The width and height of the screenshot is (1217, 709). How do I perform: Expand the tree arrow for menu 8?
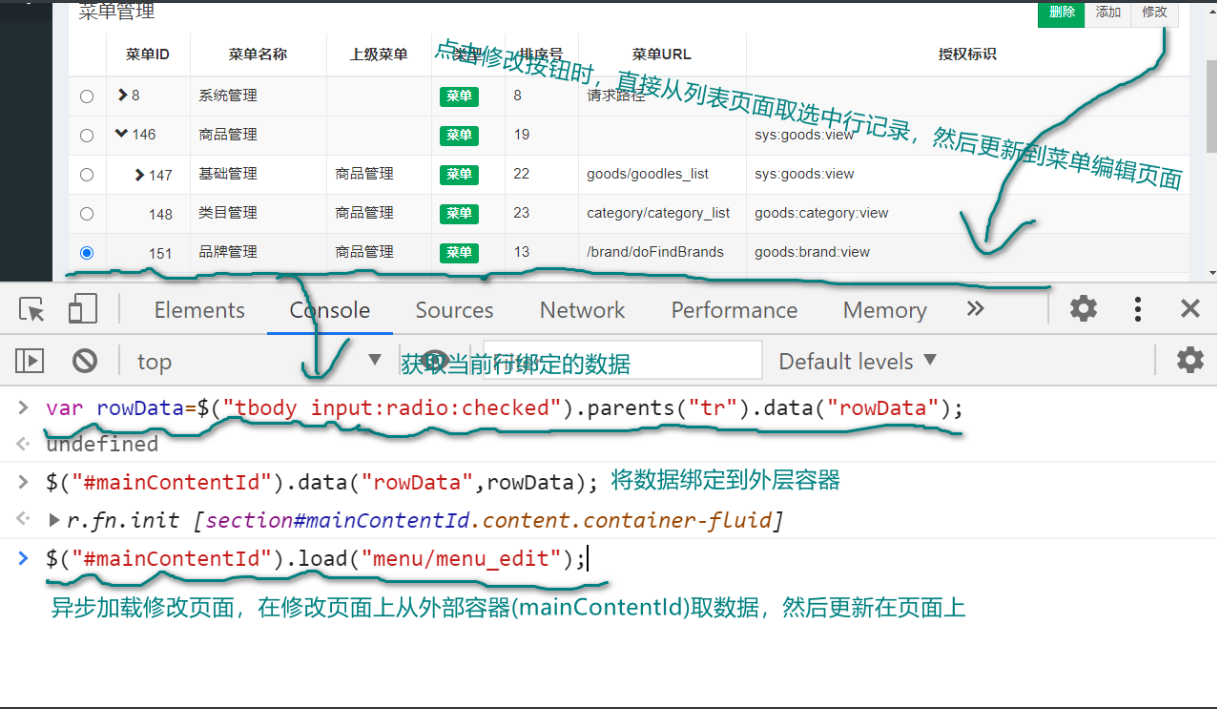123,95
